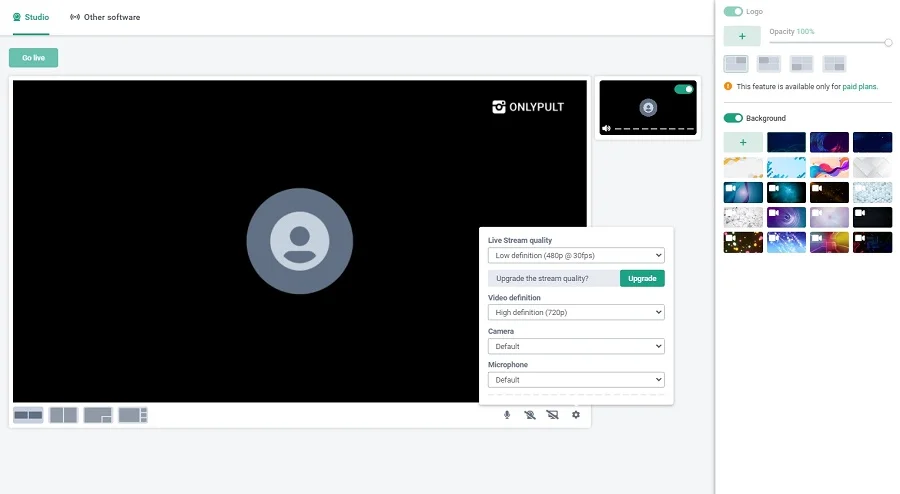Select the side-by-side split layout icon
The image size is (900, 494).
63,415
